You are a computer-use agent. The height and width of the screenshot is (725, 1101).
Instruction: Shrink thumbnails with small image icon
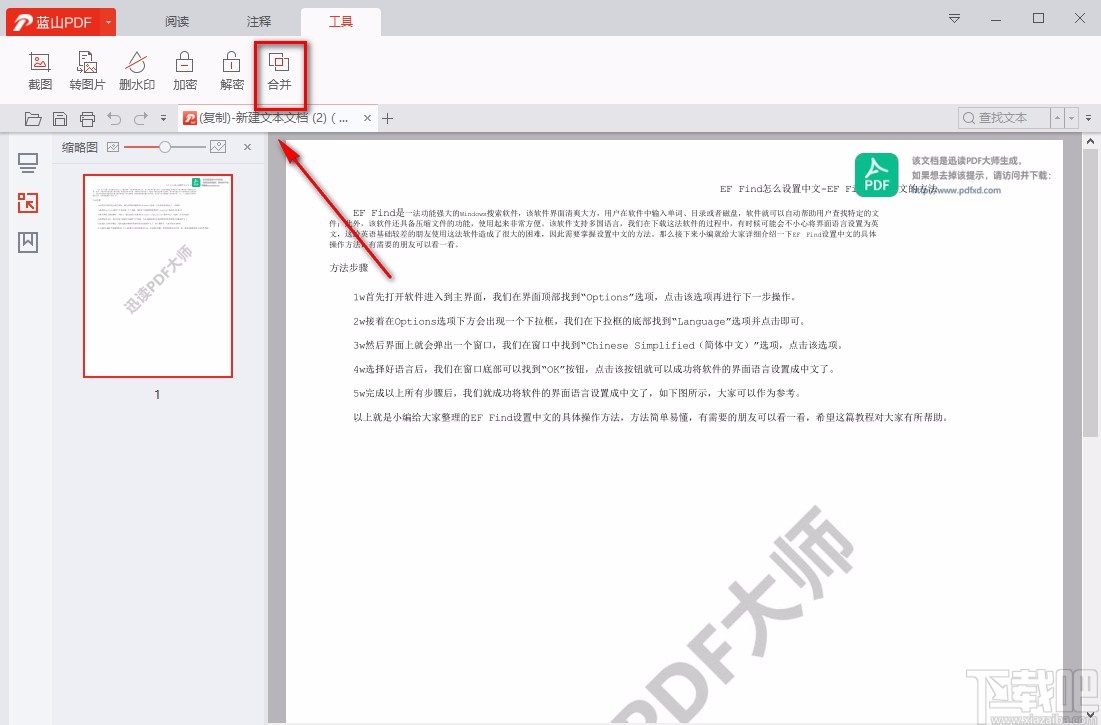(113, 147)
